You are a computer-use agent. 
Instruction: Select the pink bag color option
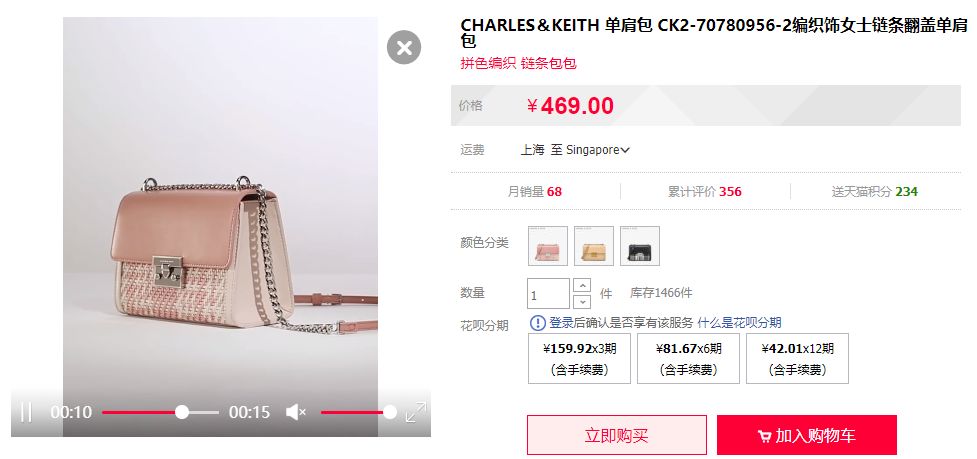[548, 246]
